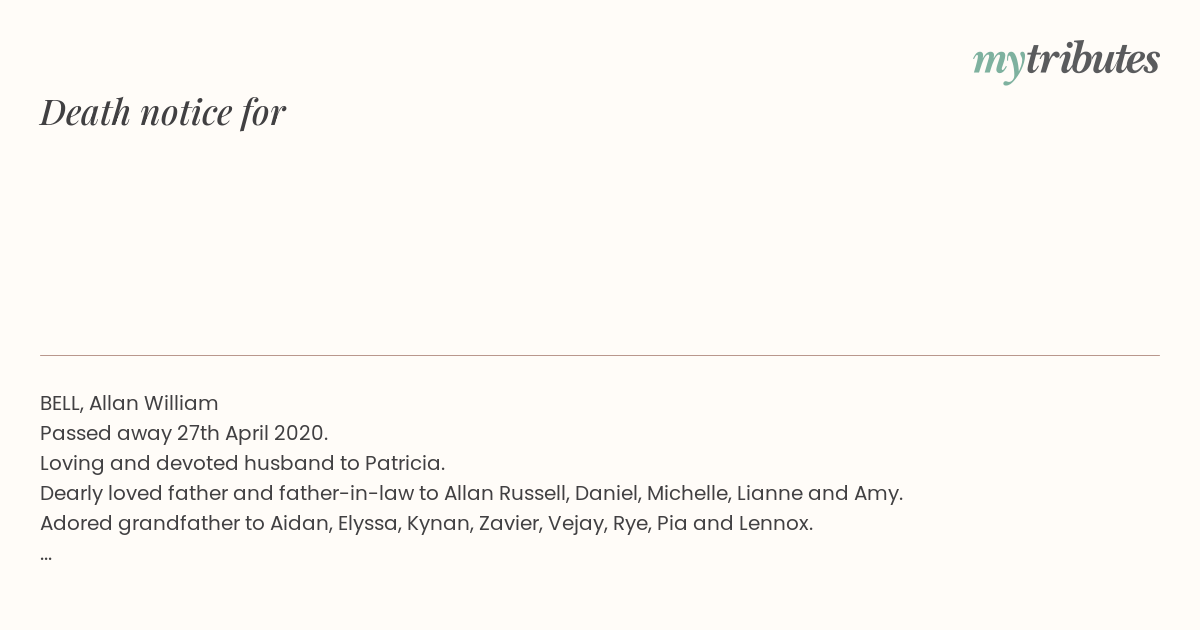This screenshot has width=1200, height=630.
Task: Click the horizontal divider line
Action: coord(600,355)
